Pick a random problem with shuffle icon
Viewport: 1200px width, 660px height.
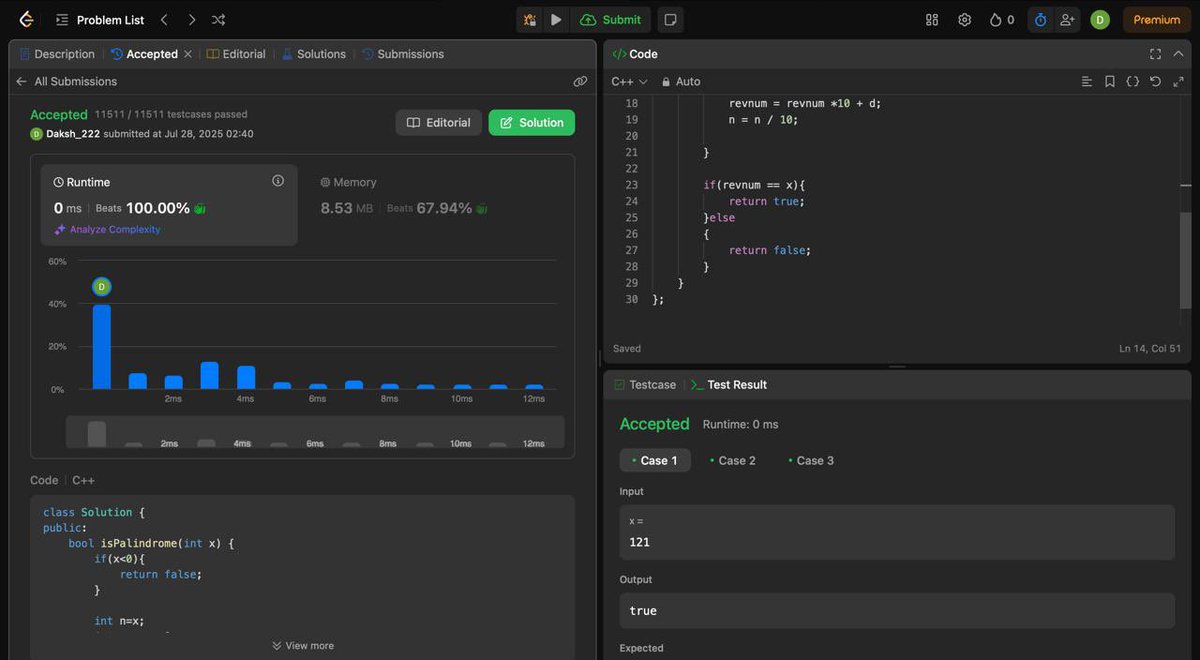tap(219, 20)
